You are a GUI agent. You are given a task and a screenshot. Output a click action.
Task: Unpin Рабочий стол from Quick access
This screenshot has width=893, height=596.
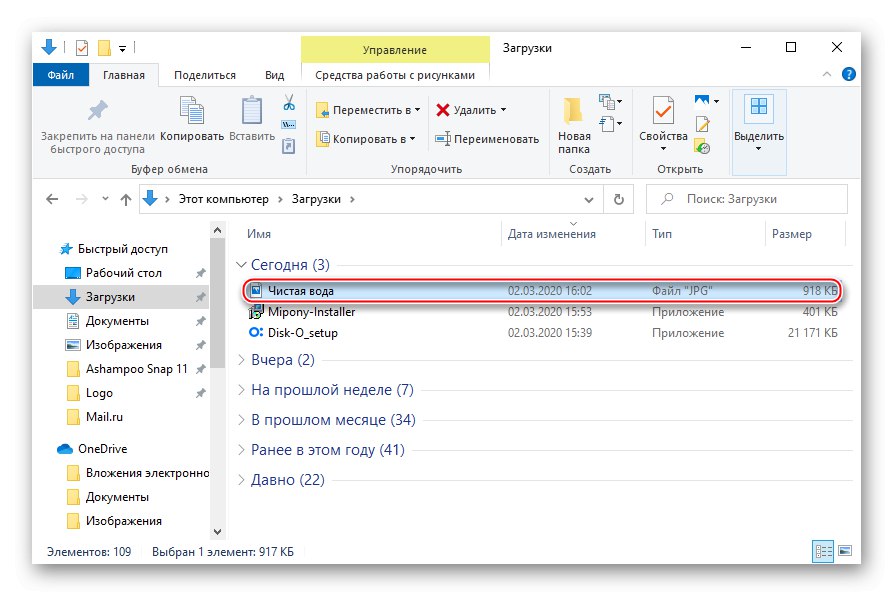click(x=200, y=273)
